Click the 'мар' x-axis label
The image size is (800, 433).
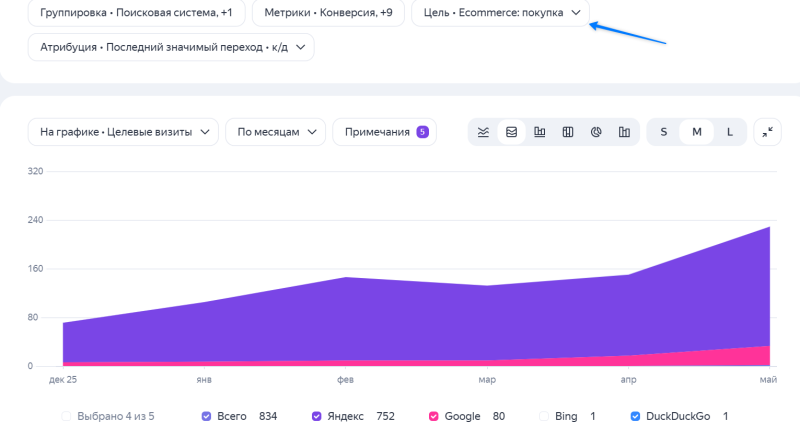487,379
